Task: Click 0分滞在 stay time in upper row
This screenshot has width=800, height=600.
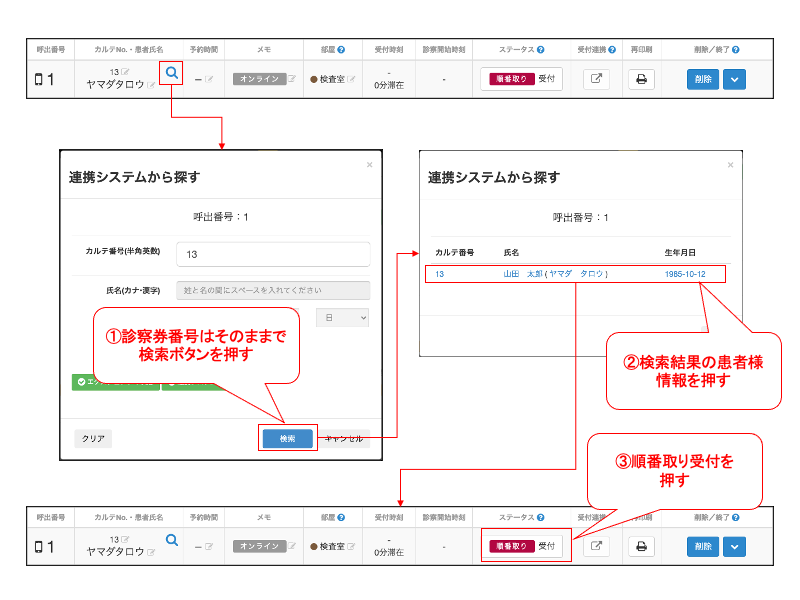Action: [x=389, y=86]
